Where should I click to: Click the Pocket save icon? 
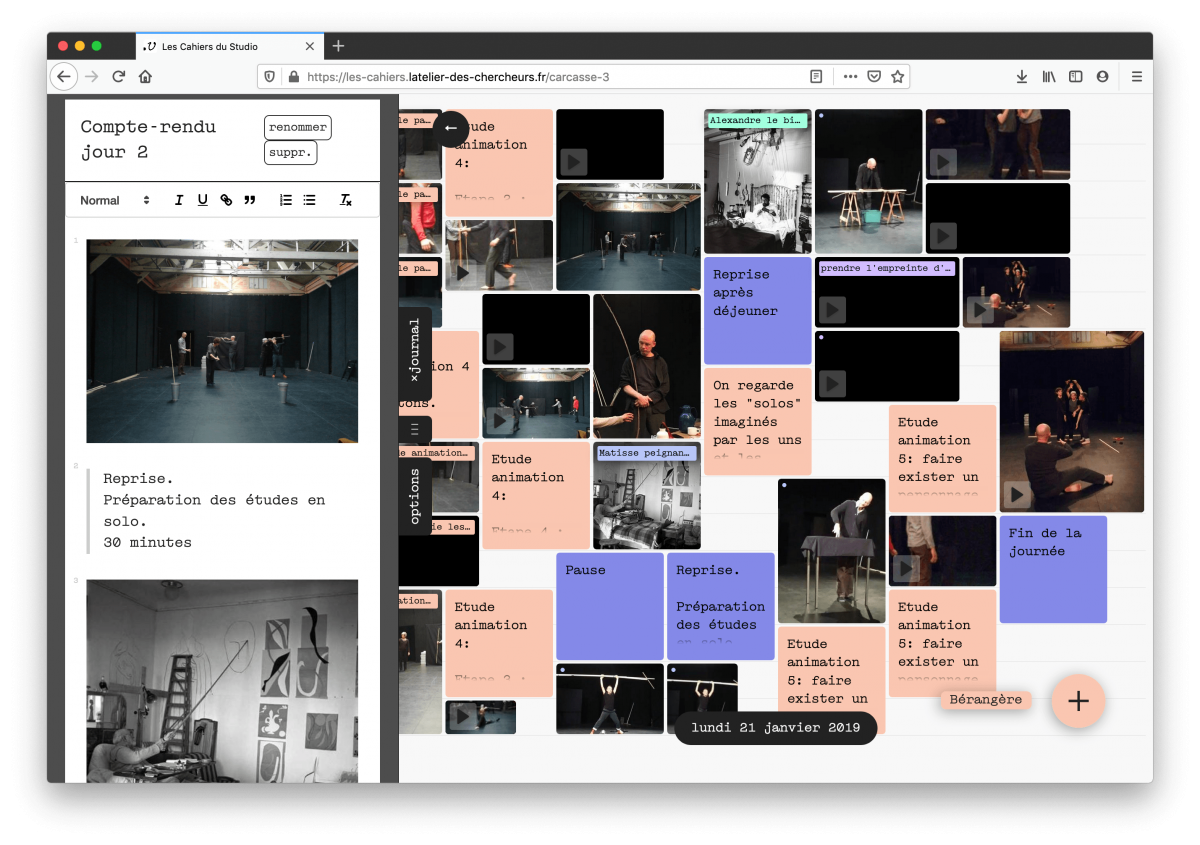click(874, 76)
